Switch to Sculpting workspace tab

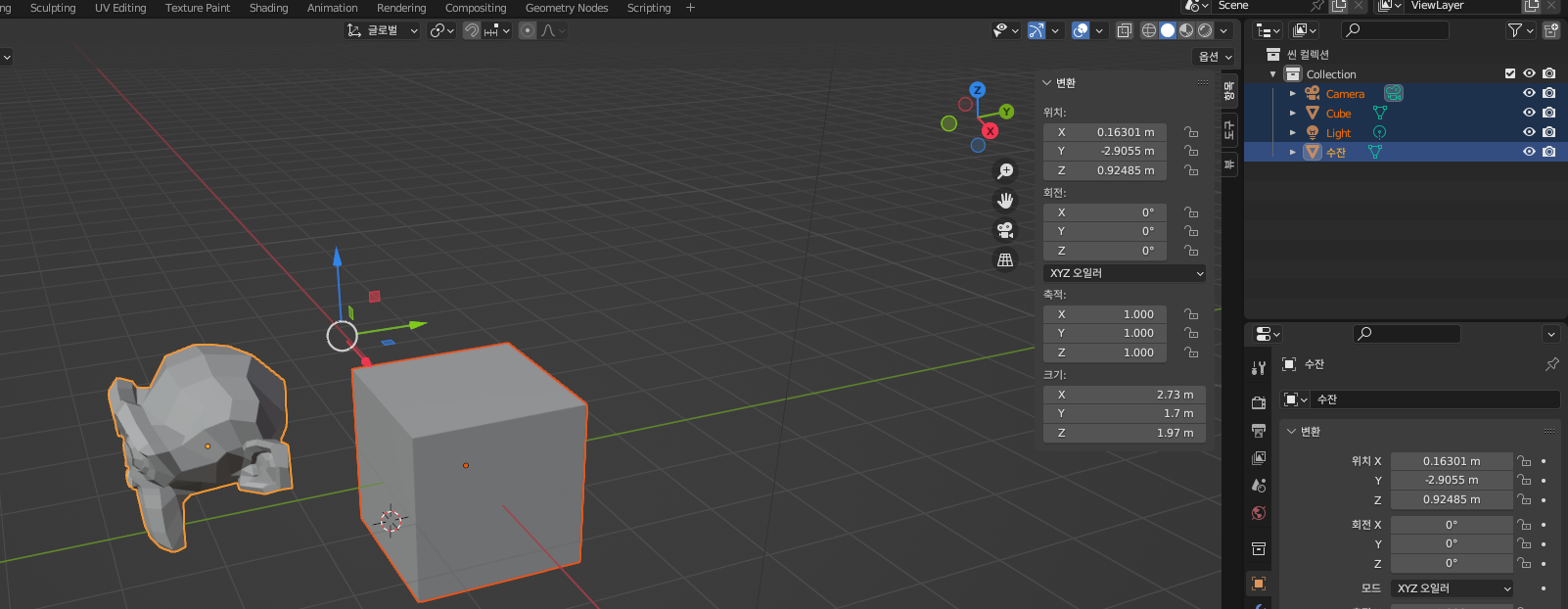click(x=53, y=8)
